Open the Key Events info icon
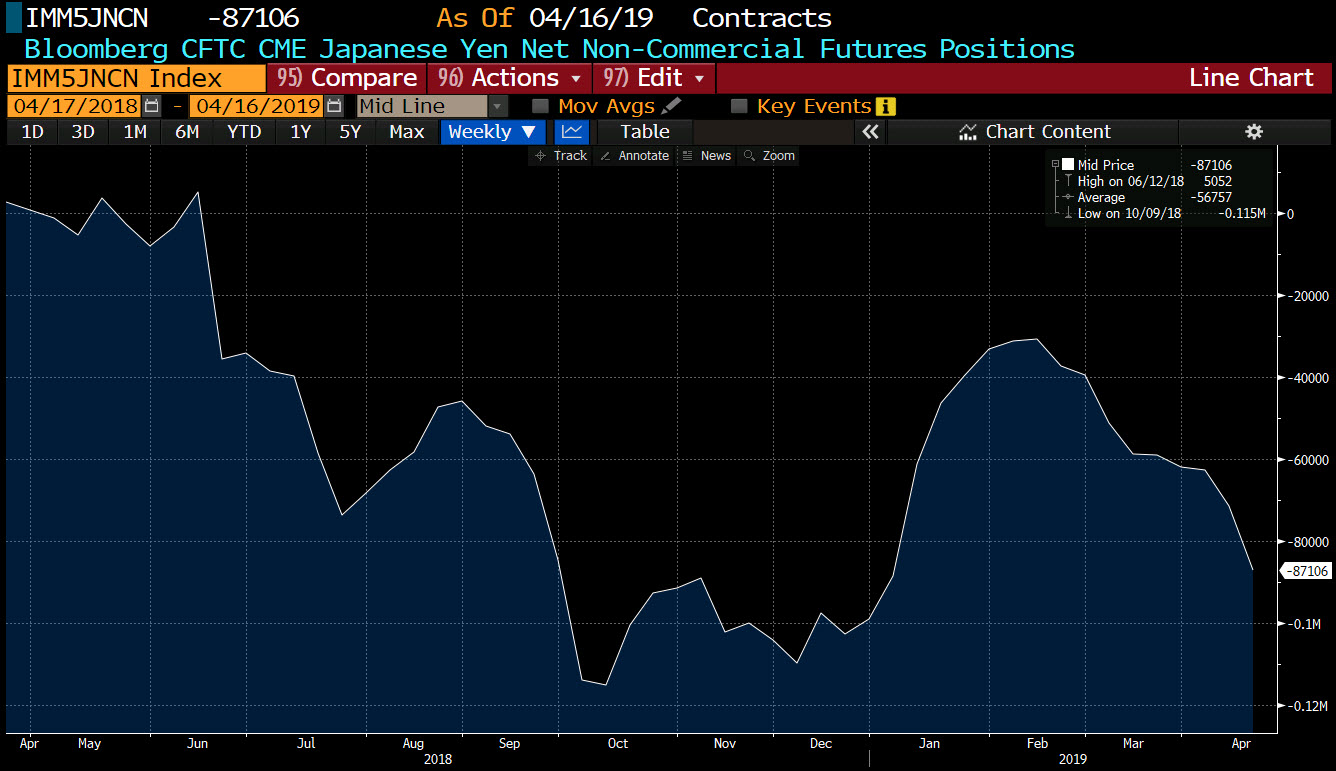 click(x=885, y=106)
